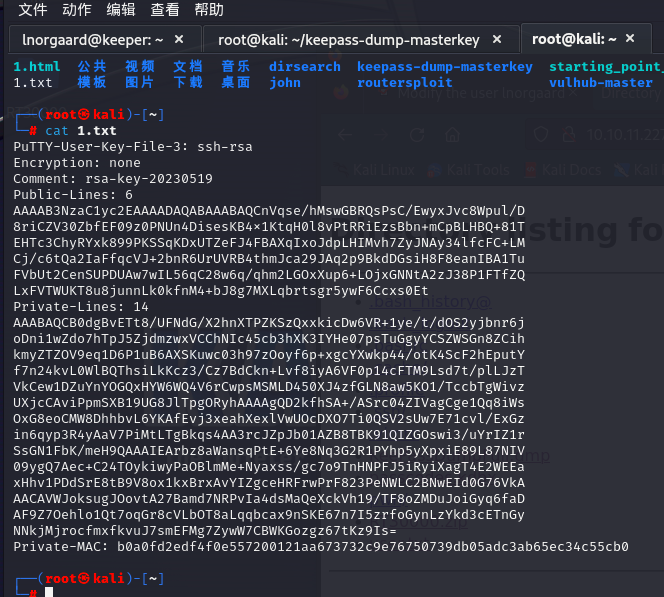The height and width of the screenshot is (597, 664).
Task: Click the 模板 directory name
Action: 92,82
